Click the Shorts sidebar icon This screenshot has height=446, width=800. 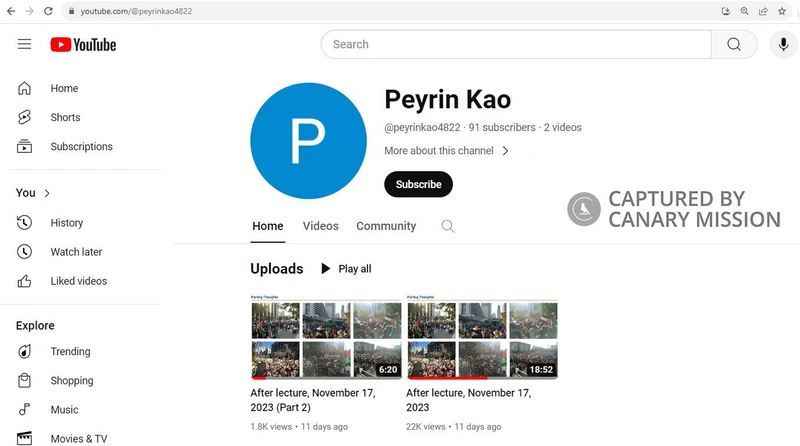point(24,117)
